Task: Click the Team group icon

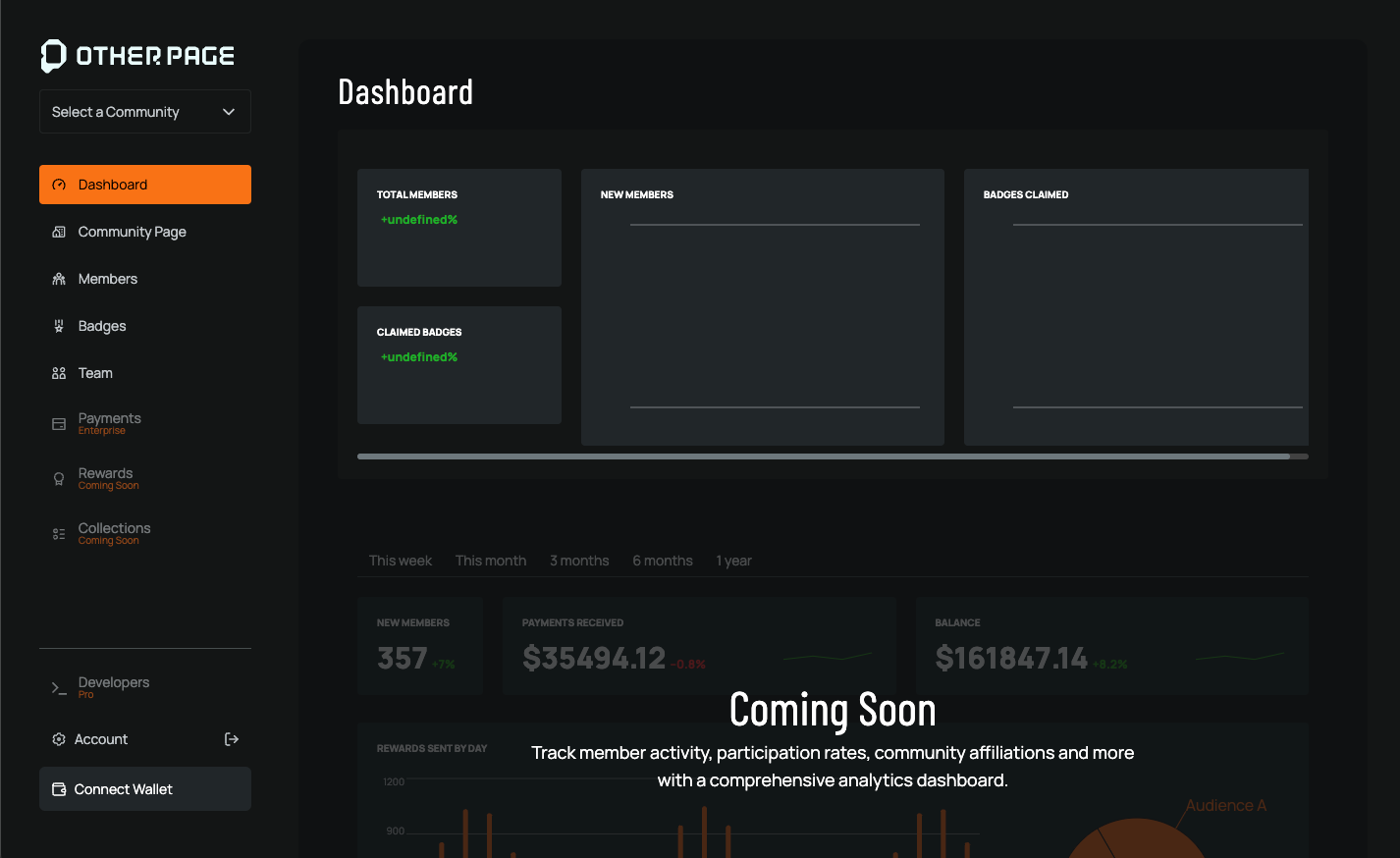Action: point(59,373)
